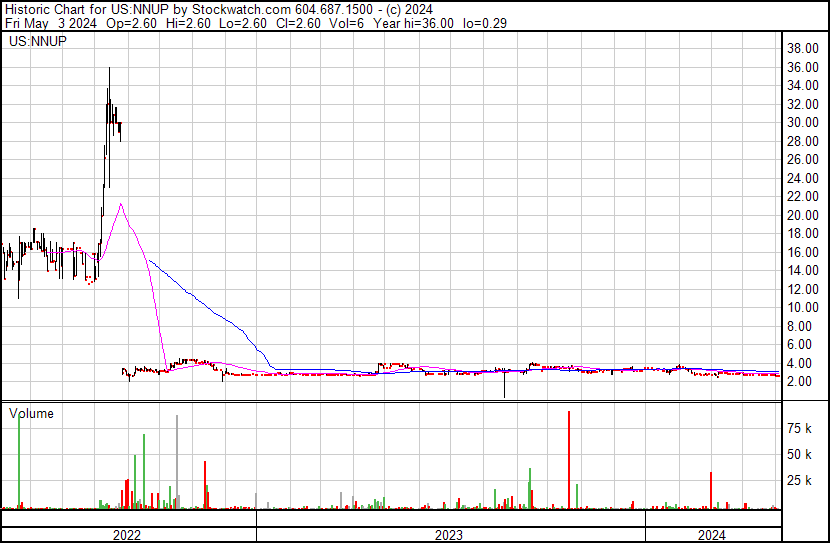This screenshot has height=543, width=830.
Task: Click the 25 k volume axis label
Action: coord(799,481)
